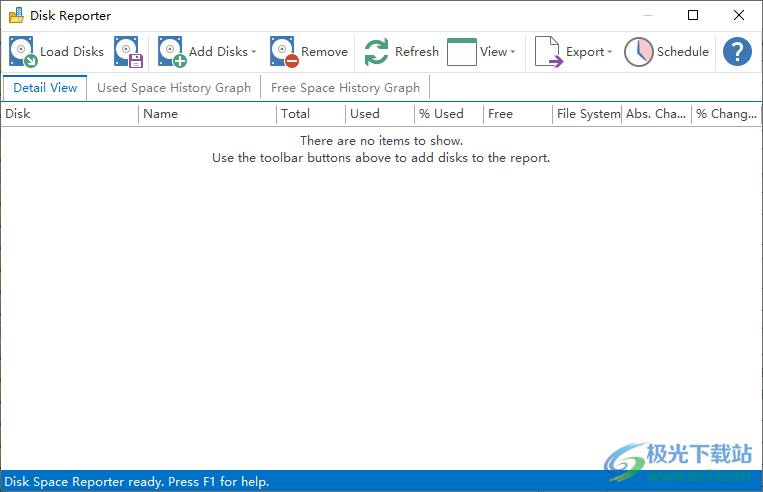This screenshot has height=492, width=763.
Task: Click the Load Disks text label
Action: coord(72,52)
